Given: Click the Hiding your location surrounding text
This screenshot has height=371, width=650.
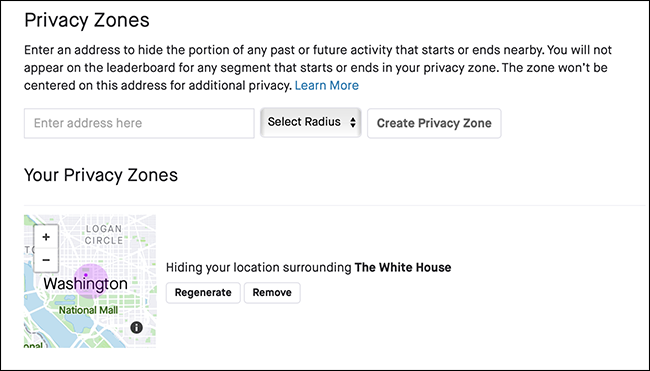Looking at the screenshot, I should click(259, 268).
